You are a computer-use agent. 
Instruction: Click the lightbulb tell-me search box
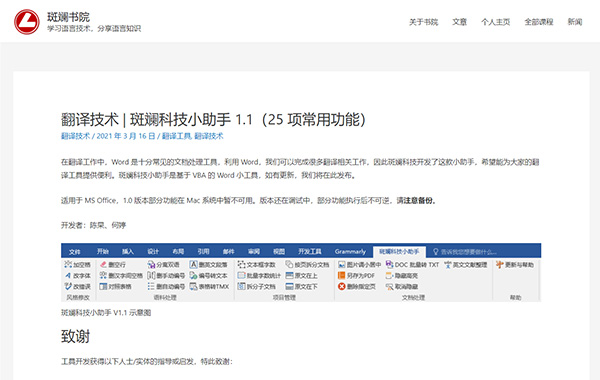coord(465,251)
